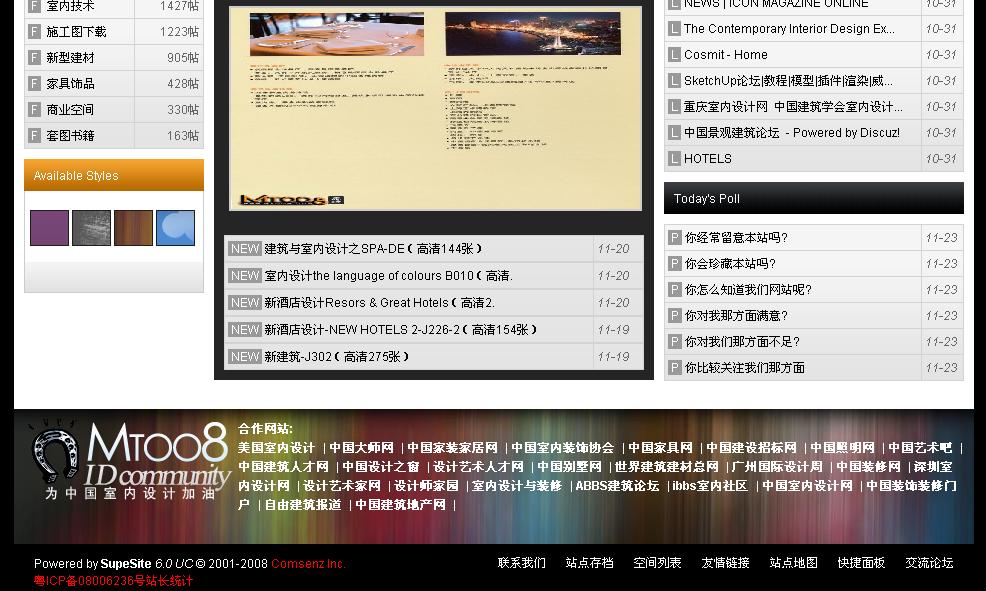Click Available Styles panel header
Image resolution: width=986 pixels, height=591 pixels.
(x=114, y=175)
